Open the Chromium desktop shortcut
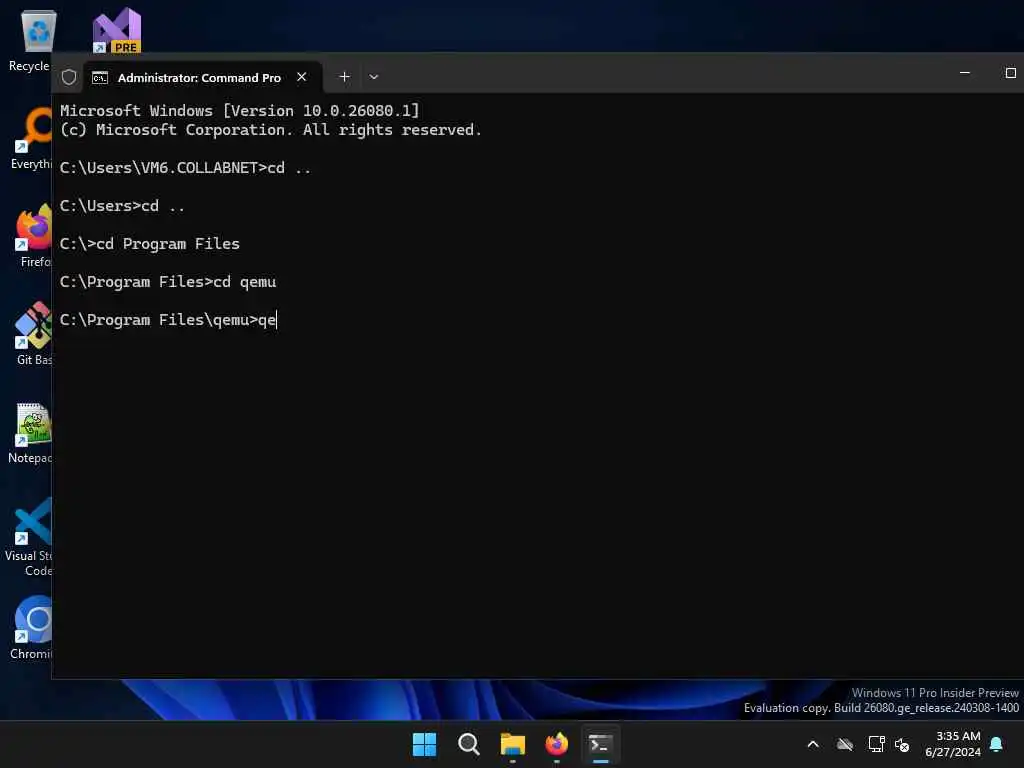Viewport: 1024px width, 768px height. 33,627
